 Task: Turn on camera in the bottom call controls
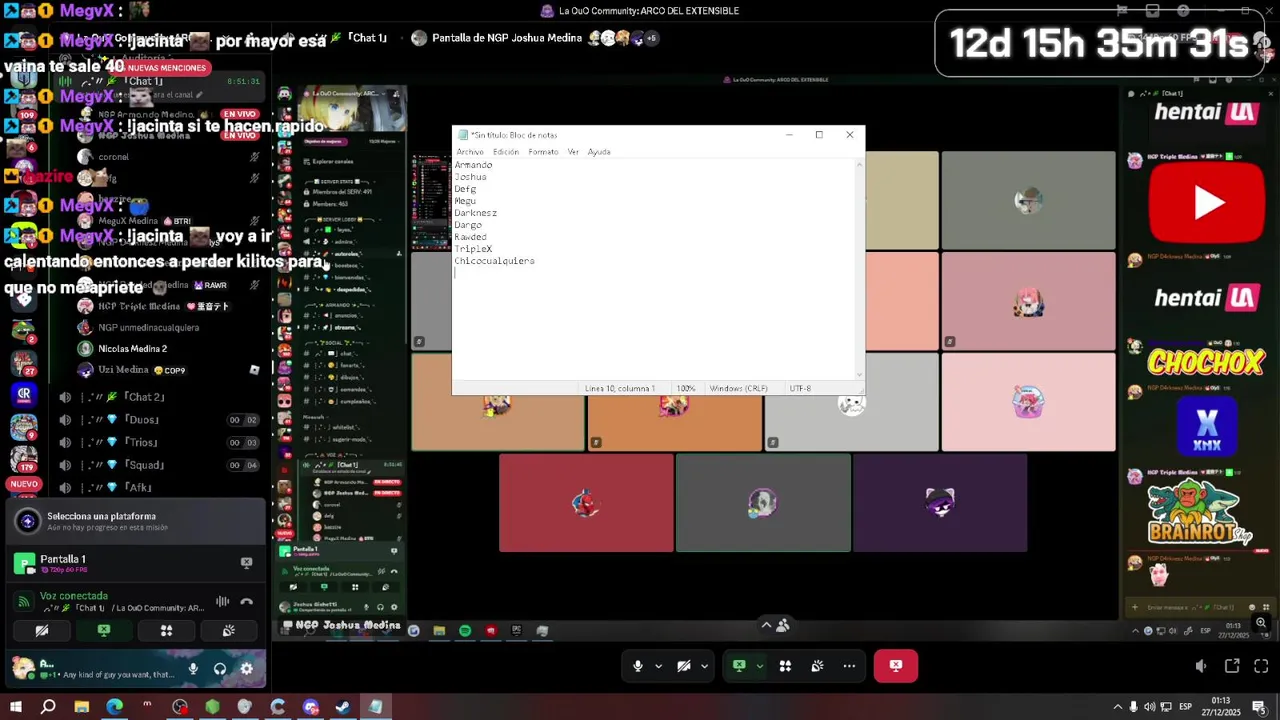pos(684,666)
